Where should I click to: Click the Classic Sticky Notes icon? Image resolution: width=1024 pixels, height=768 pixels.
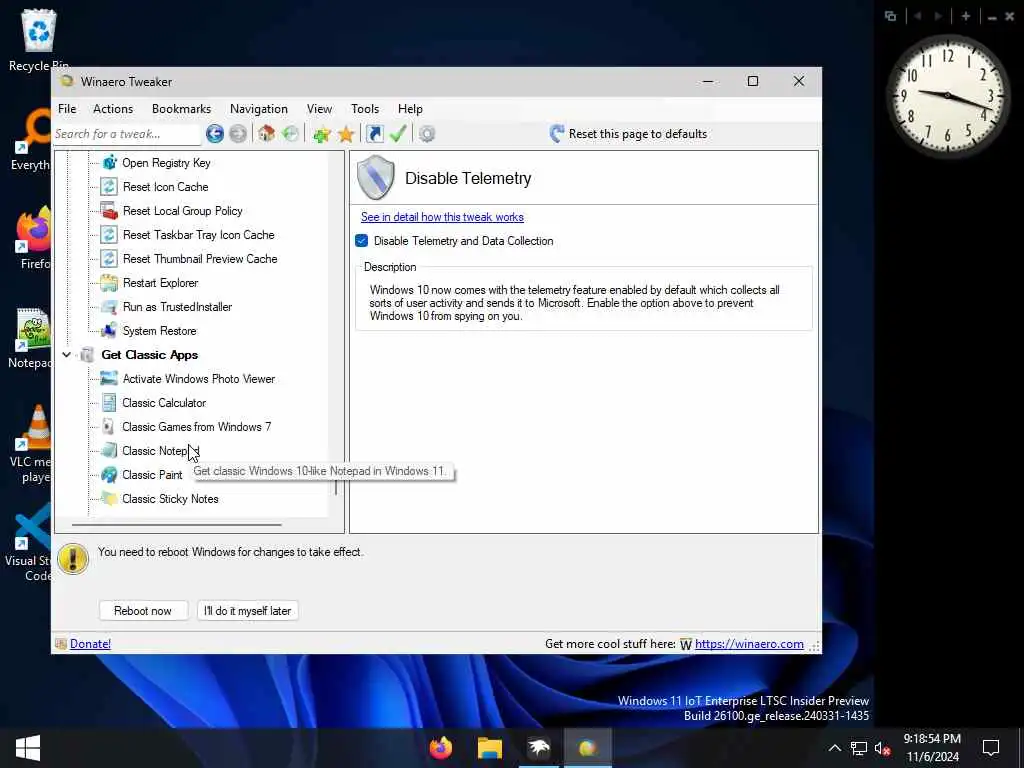point(109,499)
